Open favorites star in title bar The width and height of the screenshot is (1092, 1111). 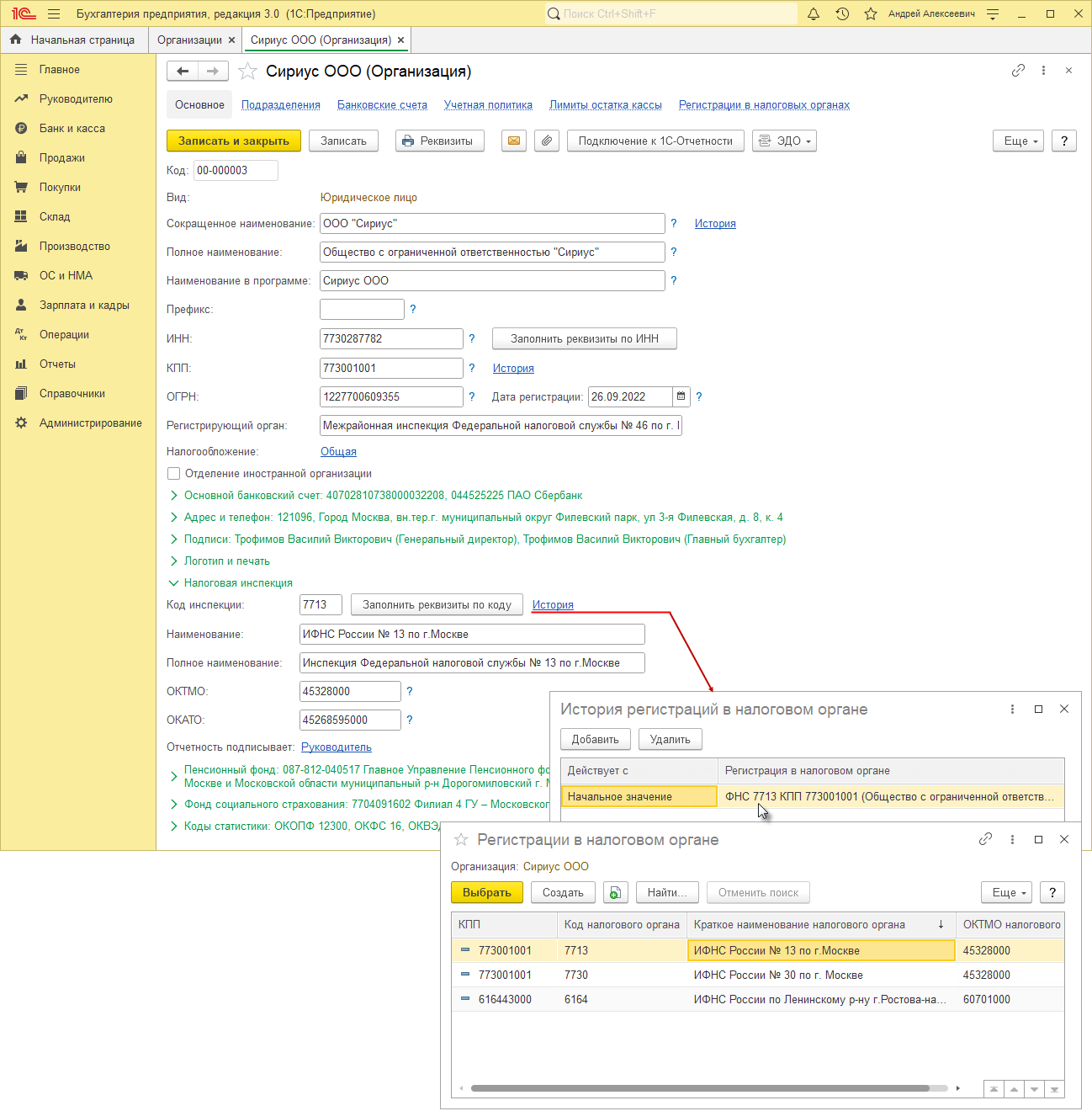[x=871, y=14]
